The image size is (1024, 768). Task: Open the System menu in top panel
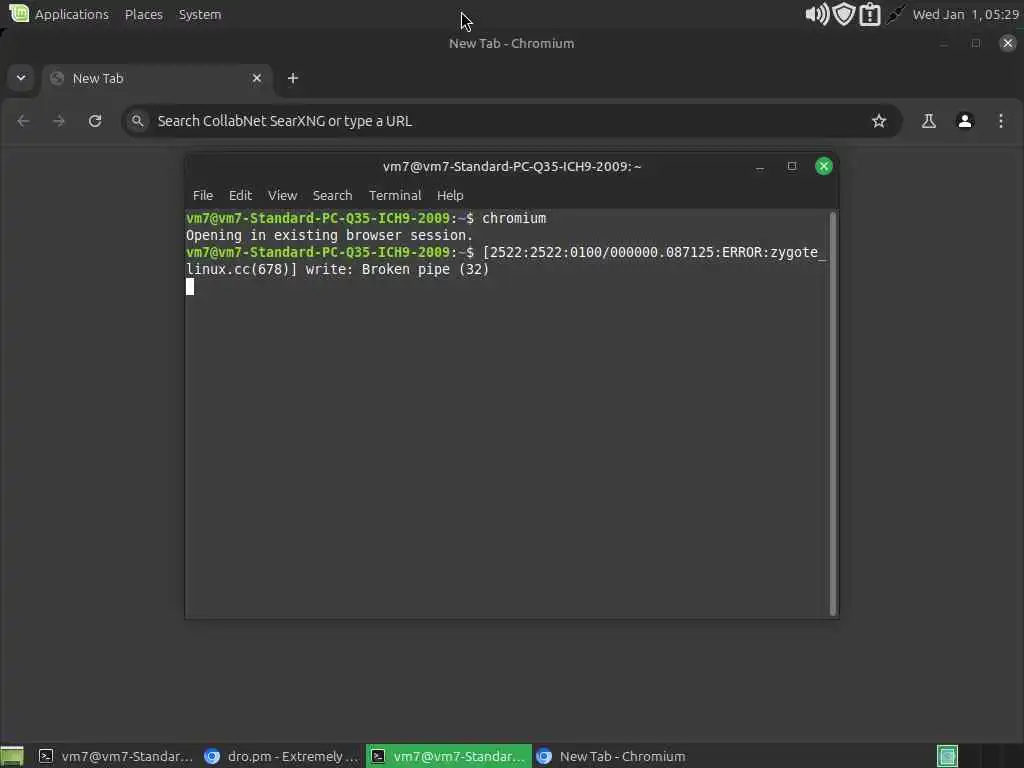coord(200,14)
